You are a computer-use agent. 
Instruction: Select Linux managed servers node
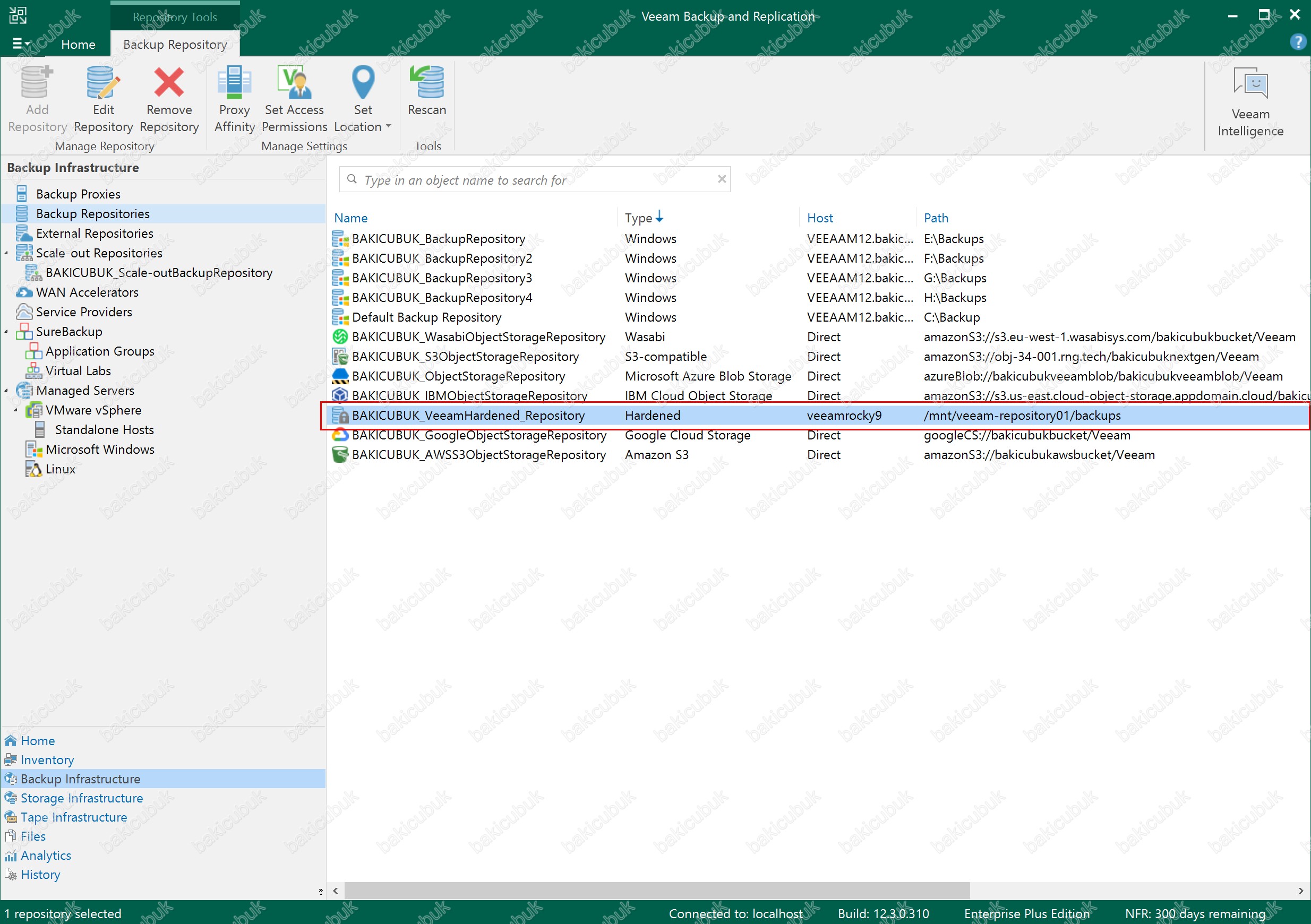60,469
